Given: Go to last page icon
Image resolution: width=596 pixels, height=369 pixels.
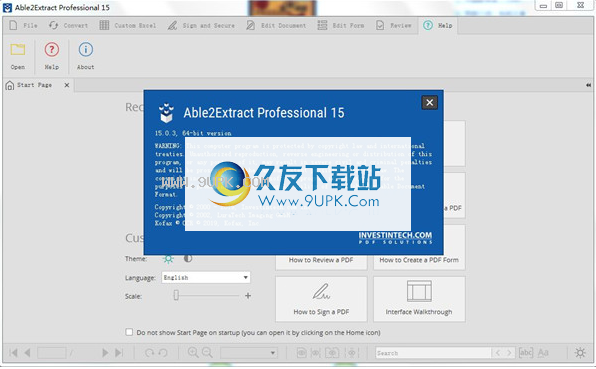Looking at the screenshot, I should 119,353.
